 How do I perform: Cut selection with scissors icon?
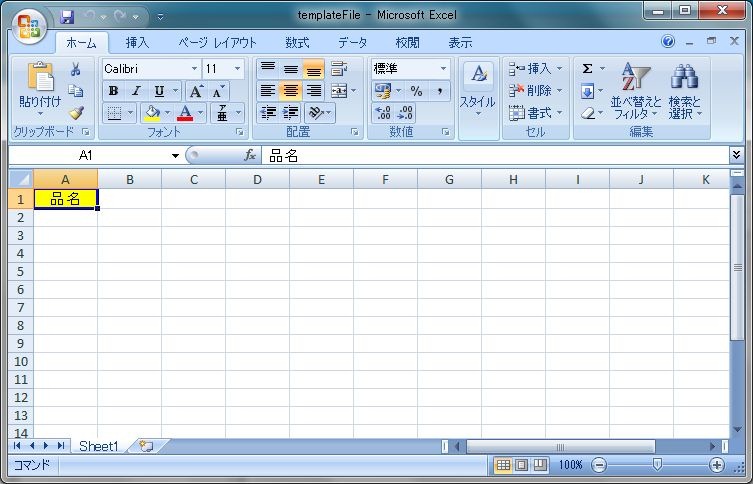75,69
